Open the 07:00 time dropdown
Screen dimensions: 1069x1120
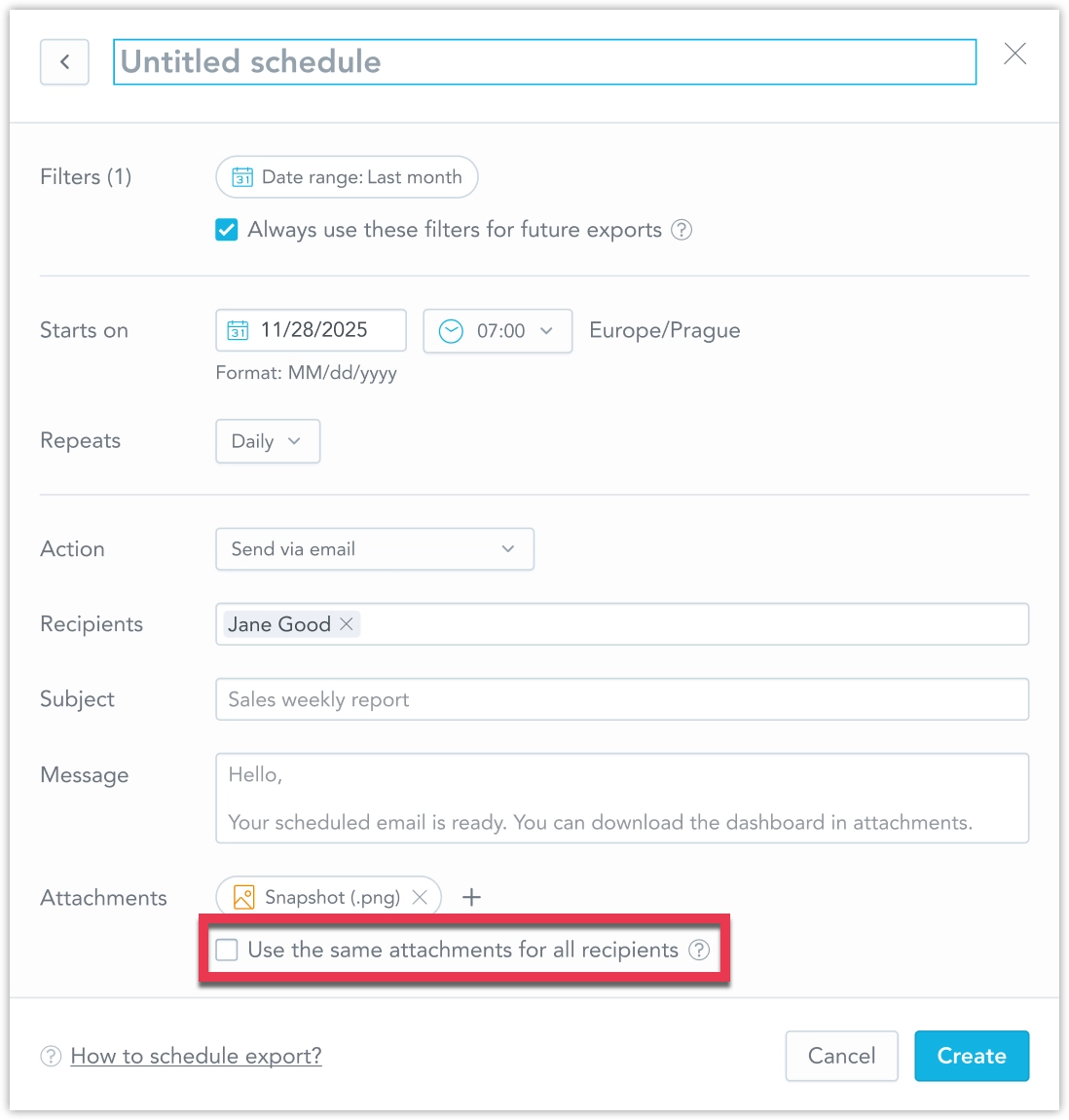pyautogui.click(x=497, y=331)
